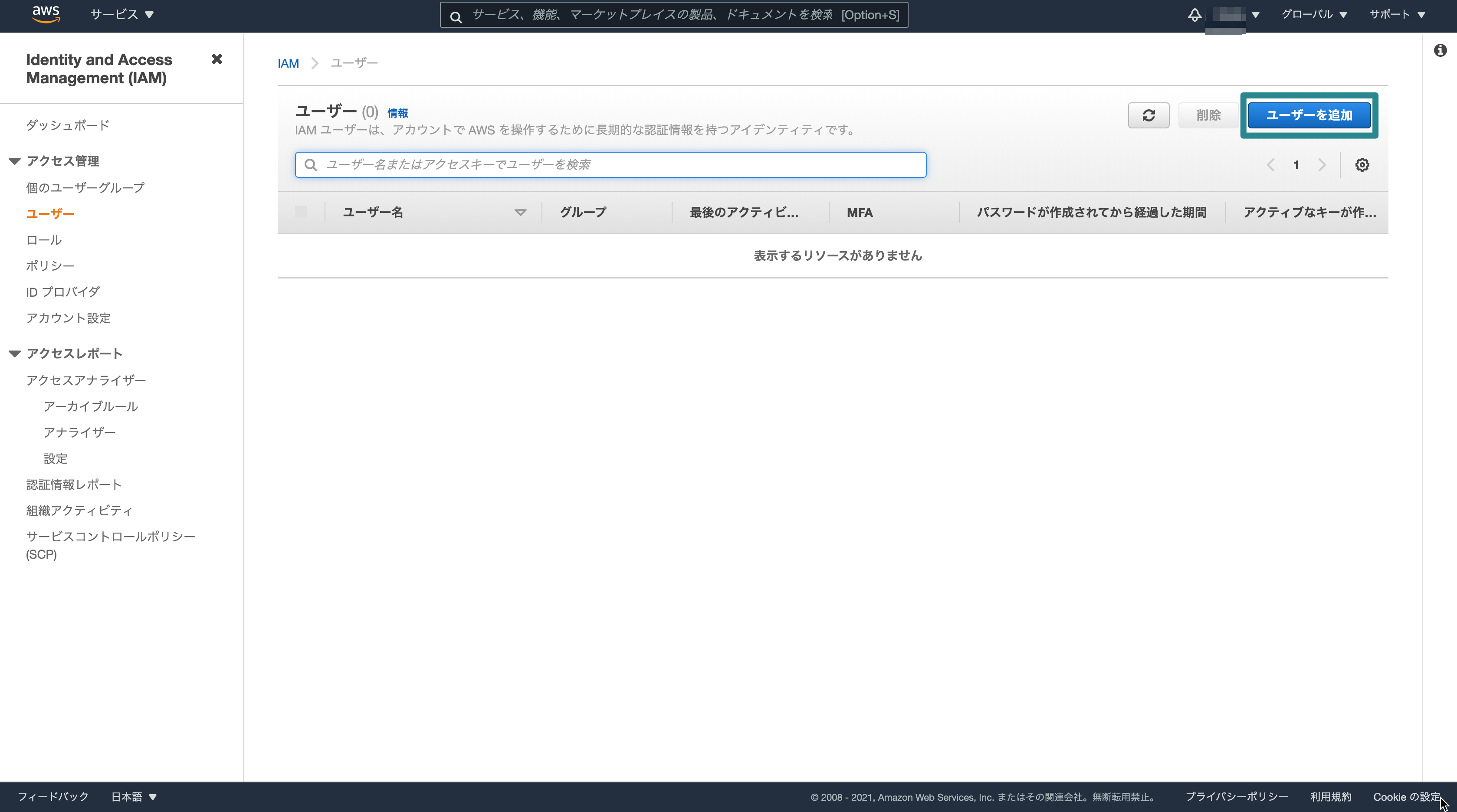Image resolution: width=1457 pixels, height=812 pixels.
Task: Click フィードバック in footer
Action: [x=53, y=797]
